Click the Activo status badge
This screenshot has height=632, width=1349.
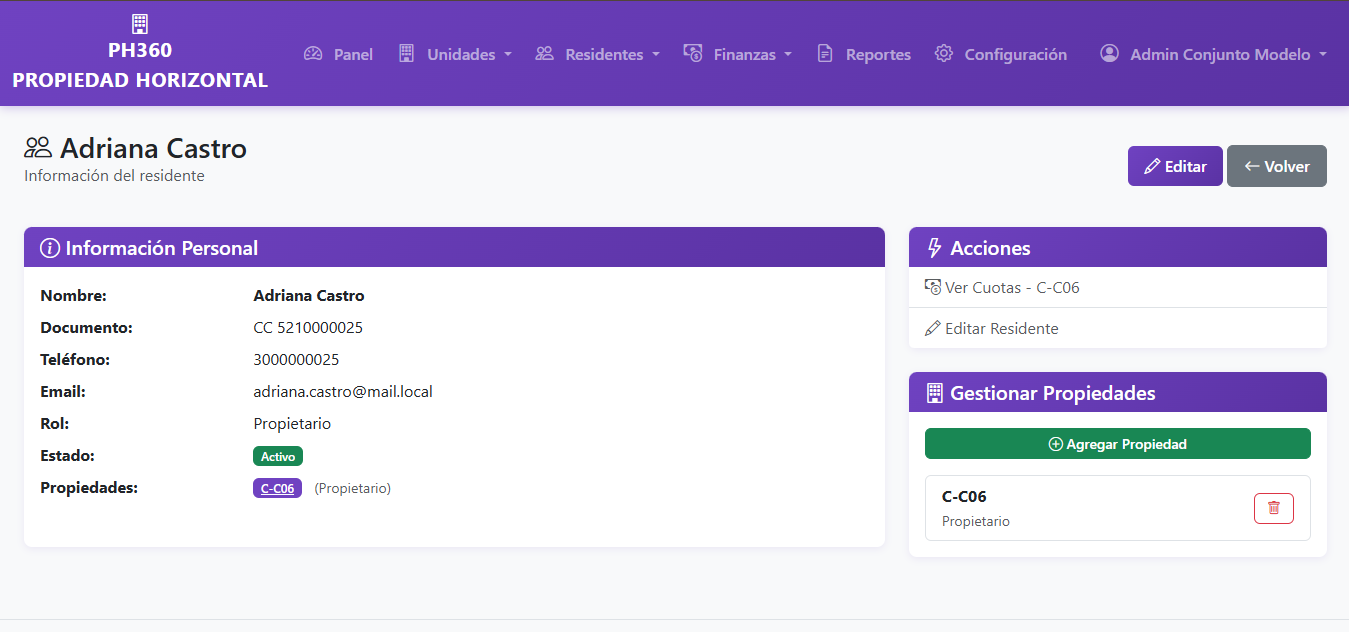pyautogui.click(x=278, y=456)
